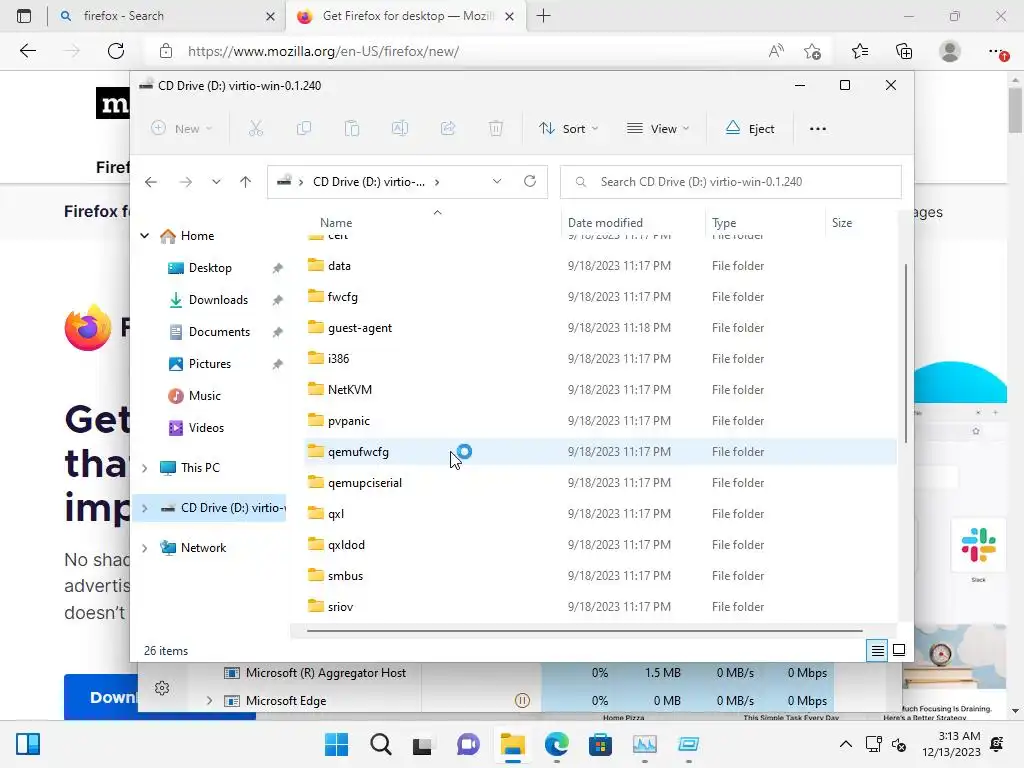The image size is (1024, 768).
Task: Select Downloads in the navigation pane
Action: (217, 300)
